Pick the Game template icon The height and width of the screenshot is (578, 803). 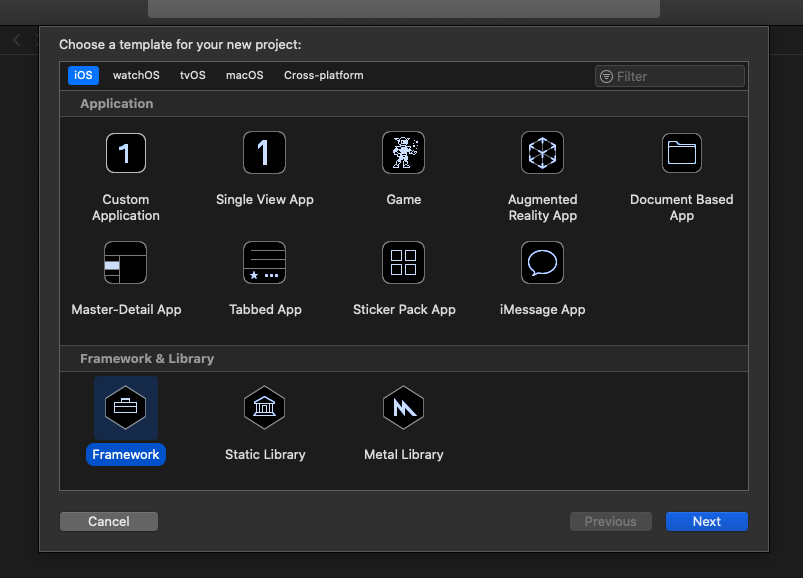tap(404, 153)
